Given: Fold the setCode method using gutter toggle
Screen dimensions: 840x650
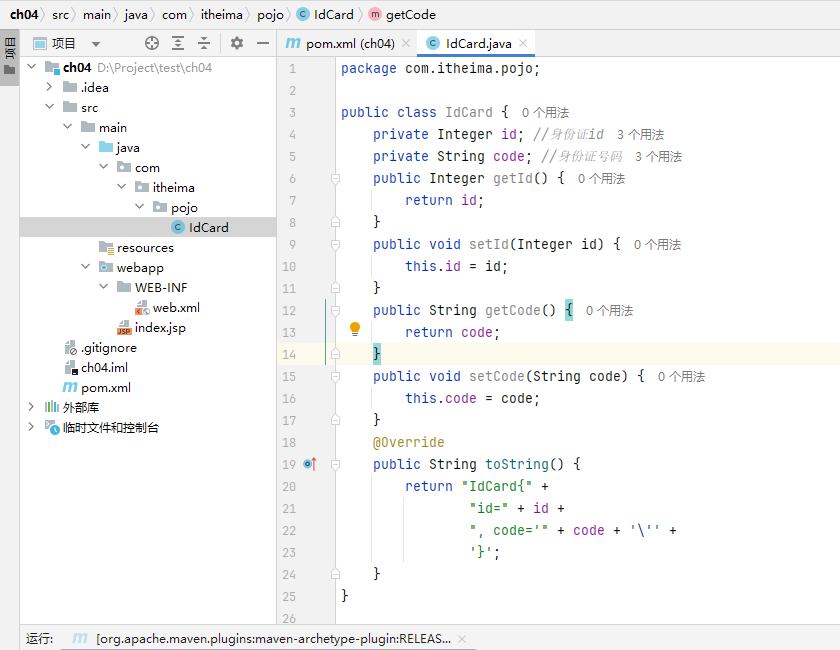Looking at the screenshot, I should pyautogui.click(x=335, y=376).
